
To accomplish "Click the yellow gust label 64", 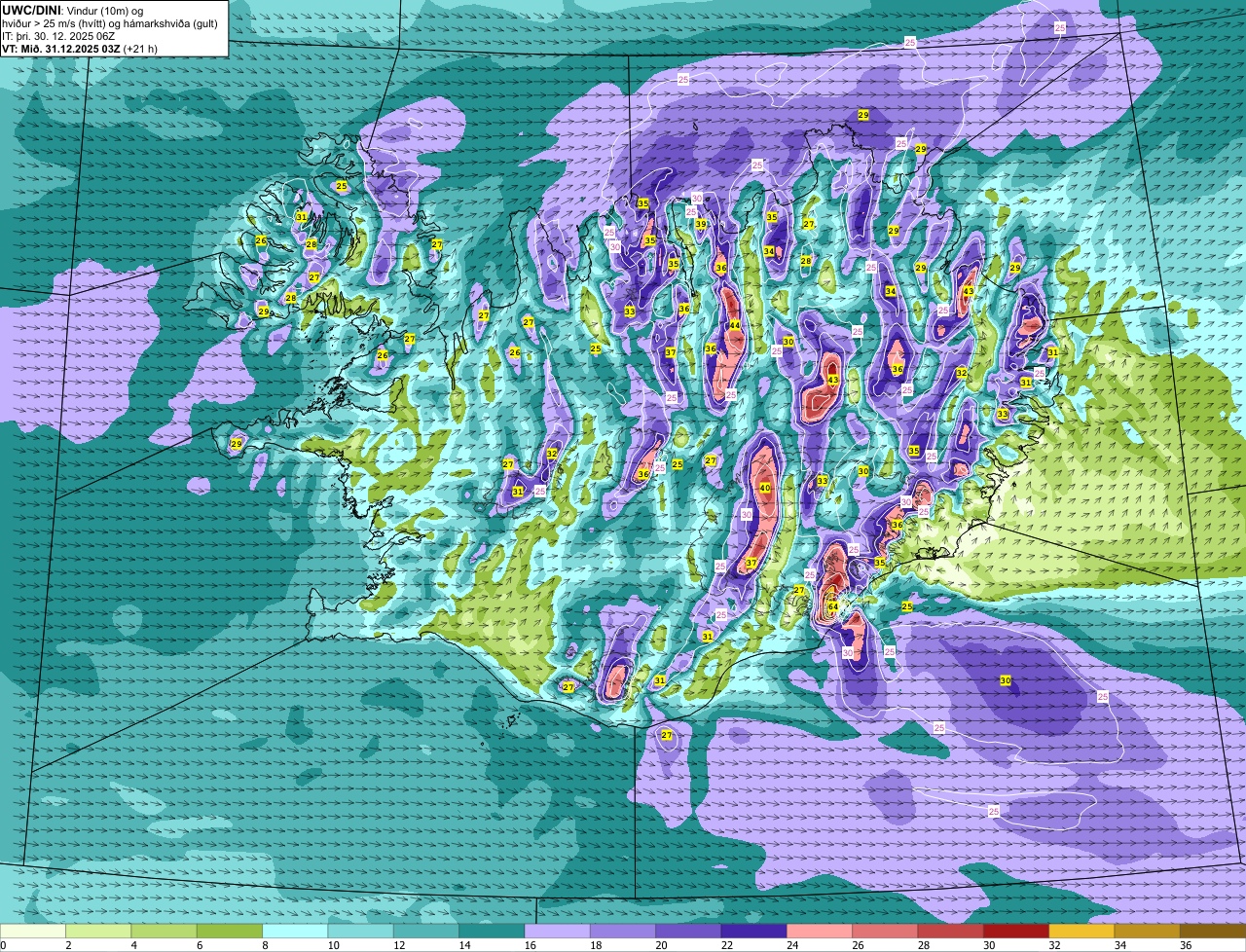I will click(x=833, y=606).
